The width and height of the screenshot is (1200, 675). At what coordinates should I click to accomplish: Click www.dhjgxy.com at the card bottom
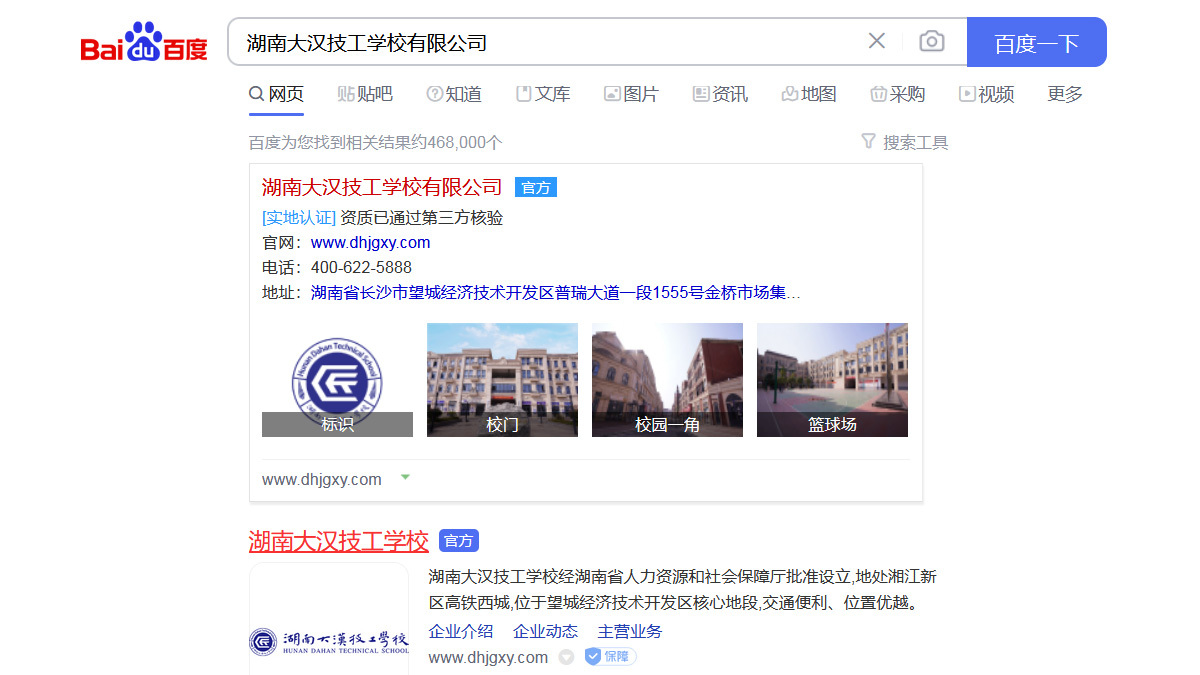pyautogui.click(x=322, y=479)
